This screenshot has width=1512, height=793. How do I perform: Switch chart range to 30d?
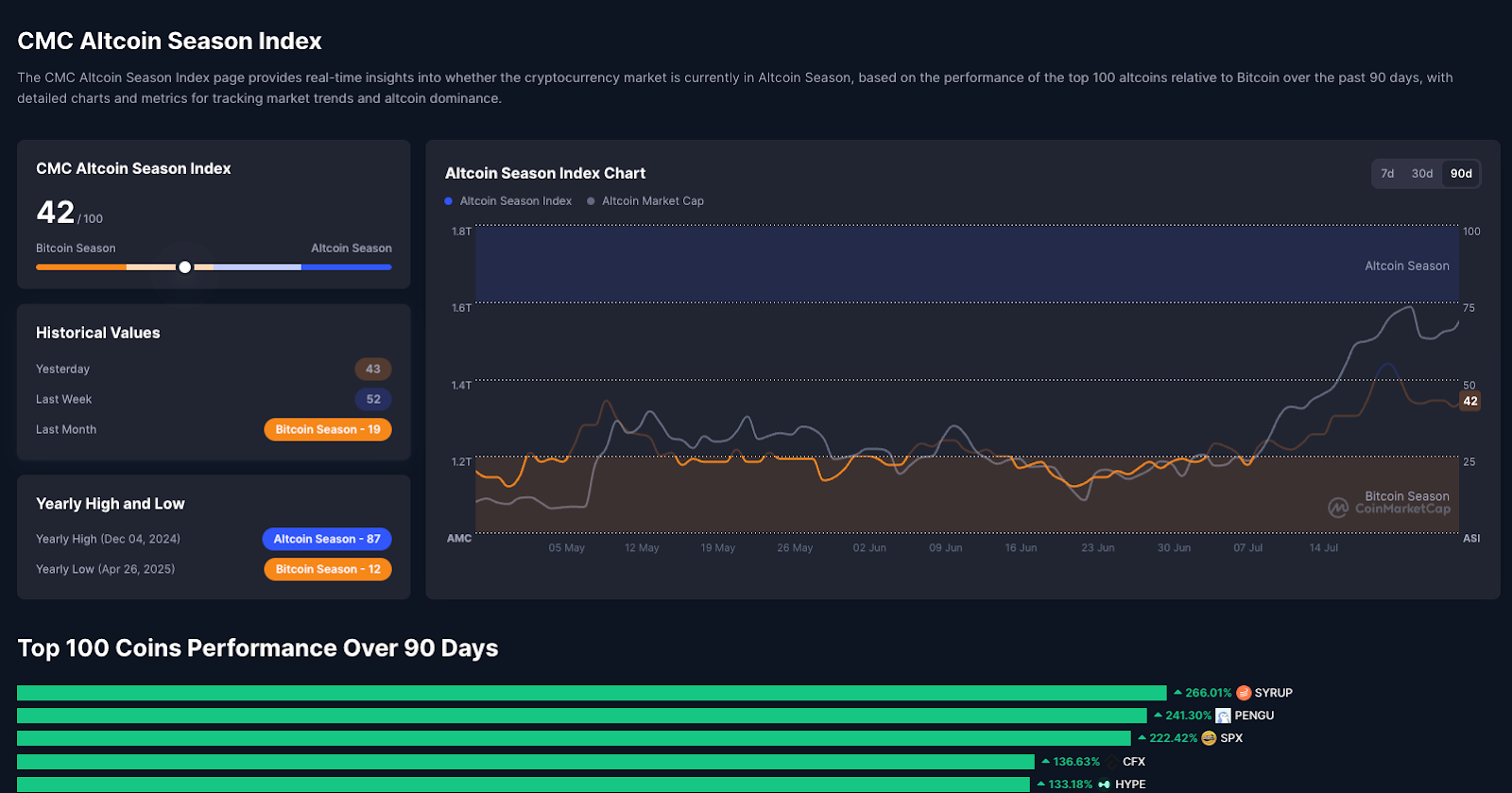point(1422,174)
